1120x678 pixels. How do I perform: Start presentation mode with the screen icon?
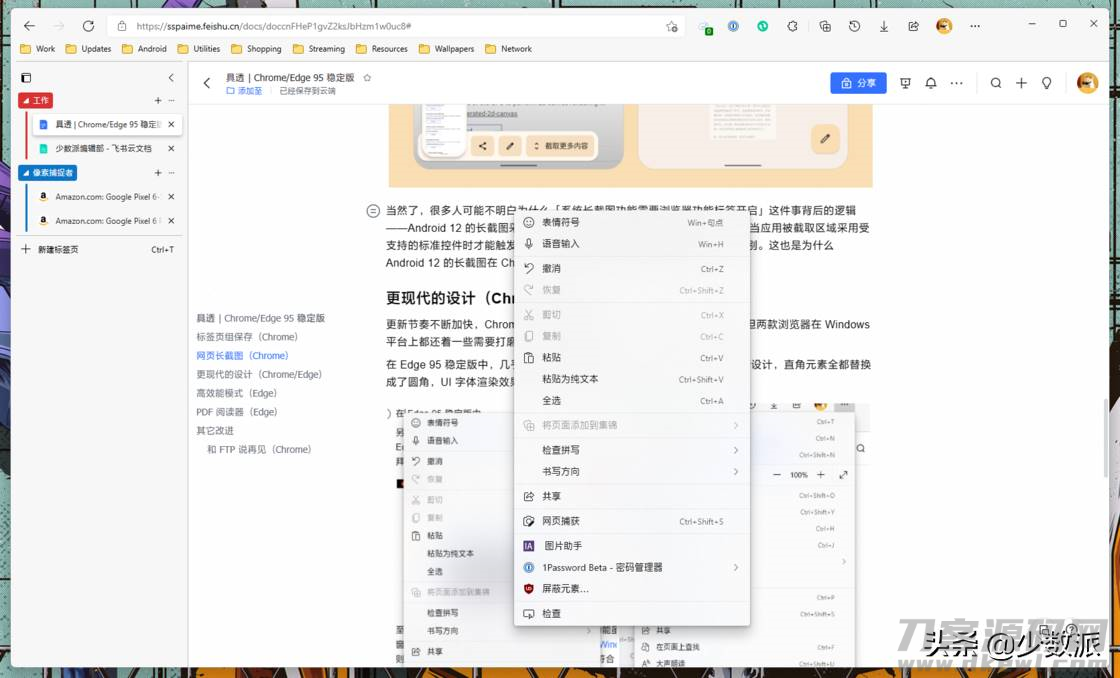pyautogui.click(x=906, y=83)
